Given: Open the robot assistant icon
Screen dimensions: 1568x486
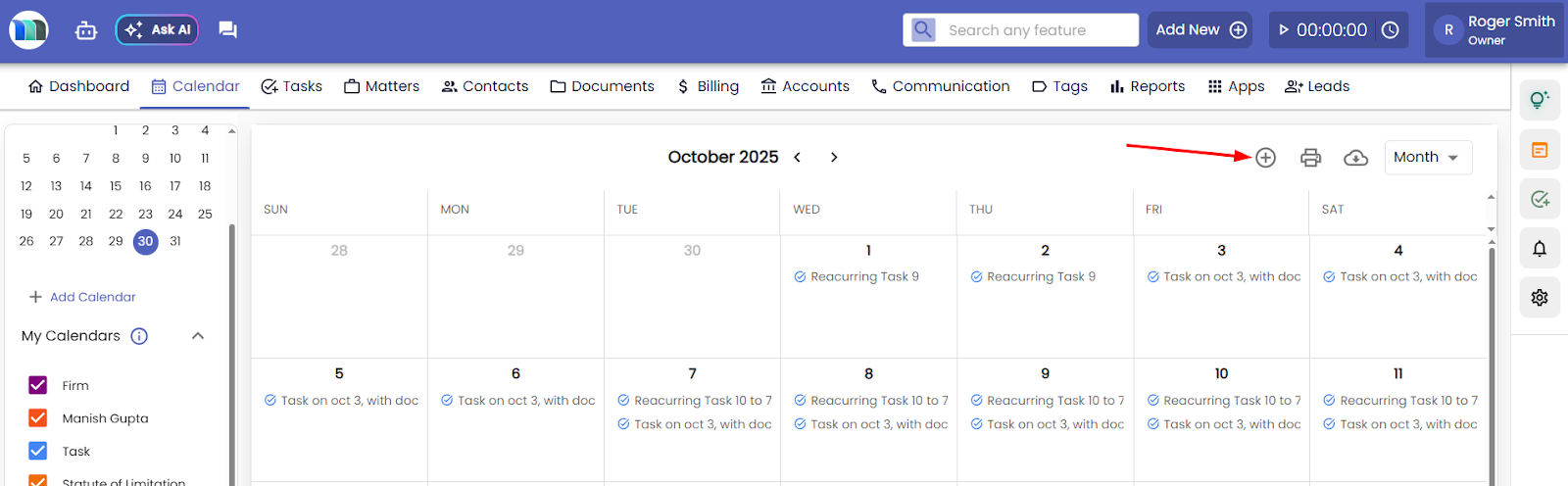Looking at the screenshot, I should coord(86,30).
